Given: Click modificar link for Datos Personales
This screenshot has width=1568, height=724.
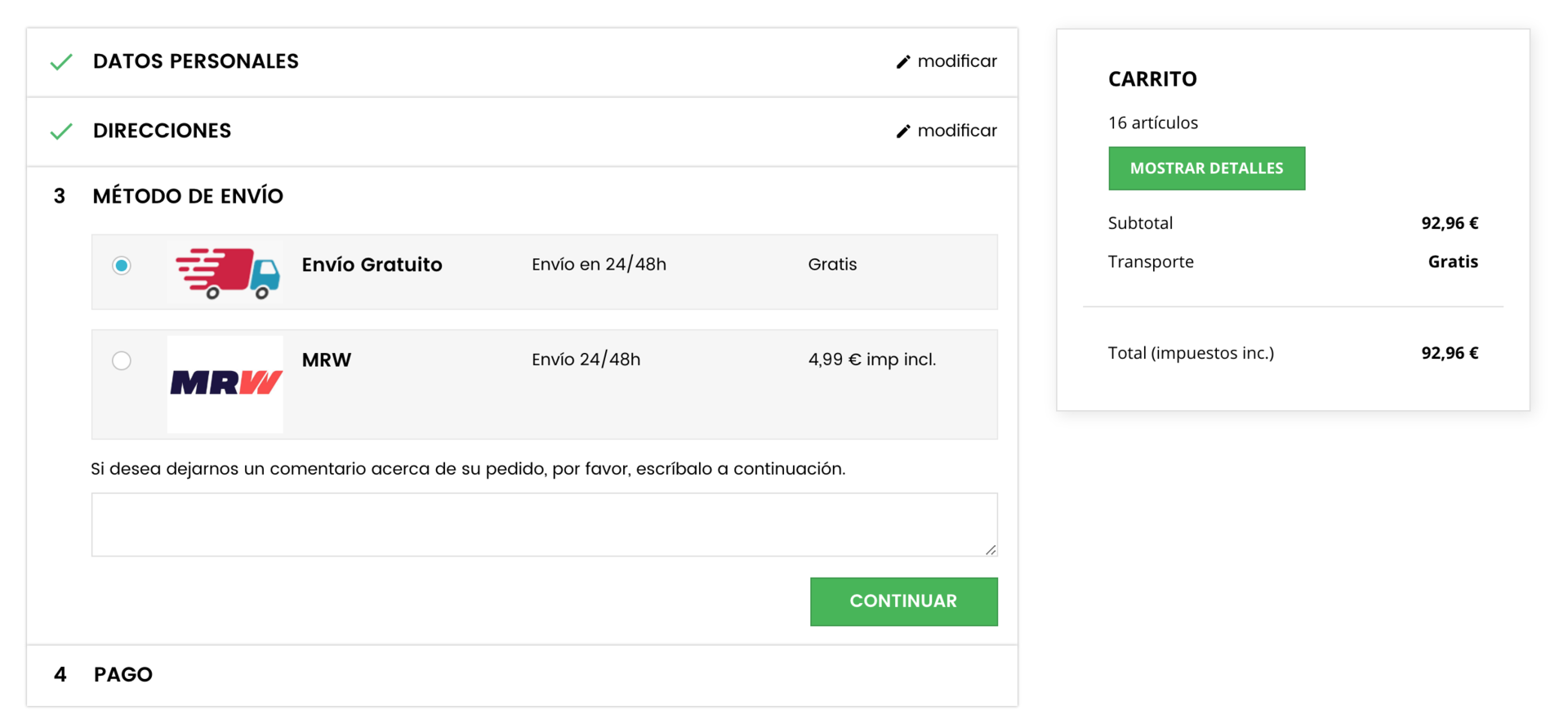Looking at the screenshot, I should pos(956,61).
